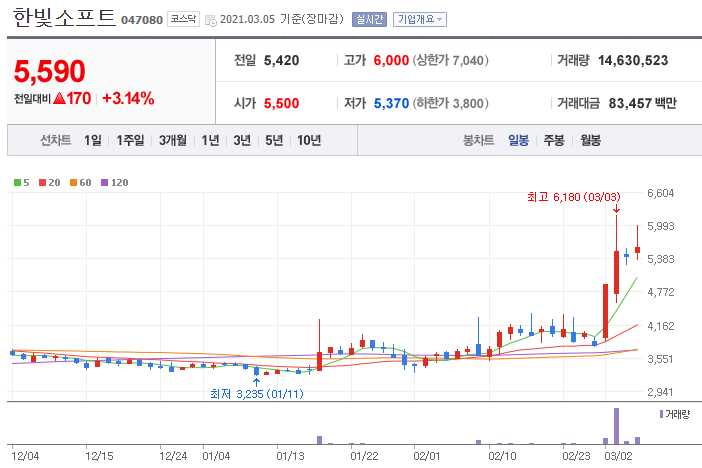Select the 1년 line chart range

pyautogui.click(x=210, y=140)
